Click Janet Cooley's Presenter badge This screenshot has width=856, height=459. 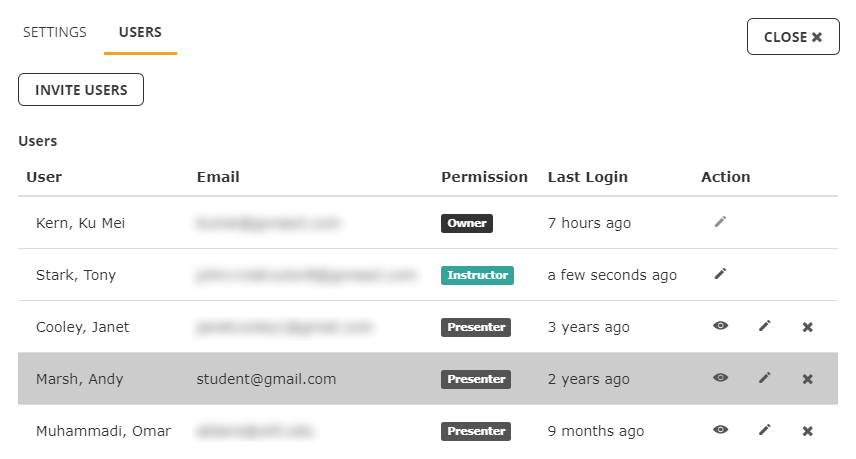[476, 327]
